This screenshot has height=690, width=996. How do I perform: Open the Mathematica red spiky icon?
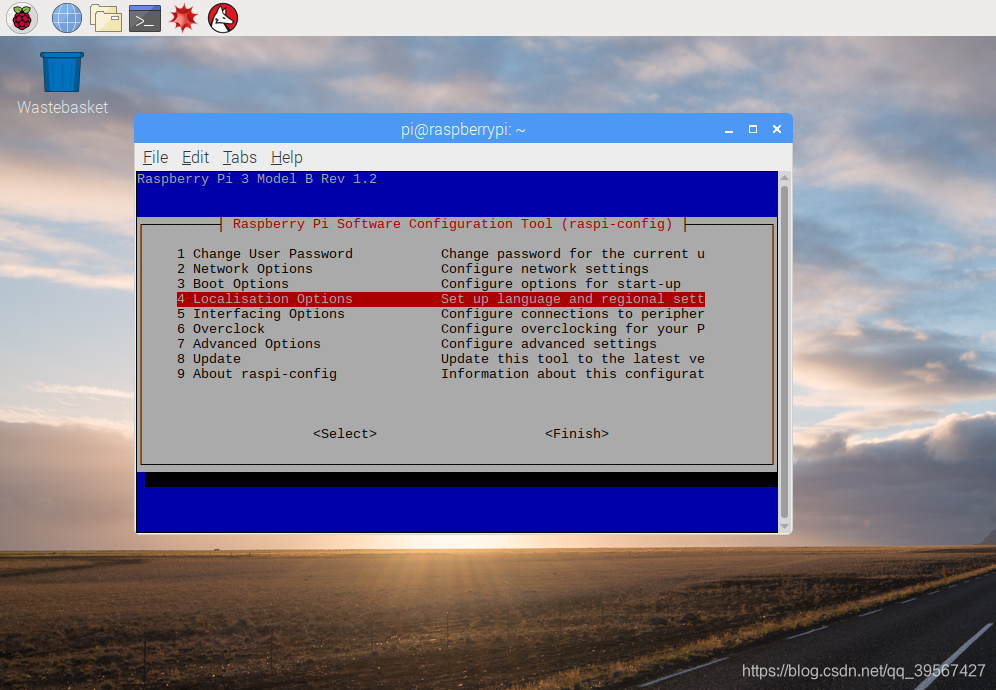click(184, 18)
